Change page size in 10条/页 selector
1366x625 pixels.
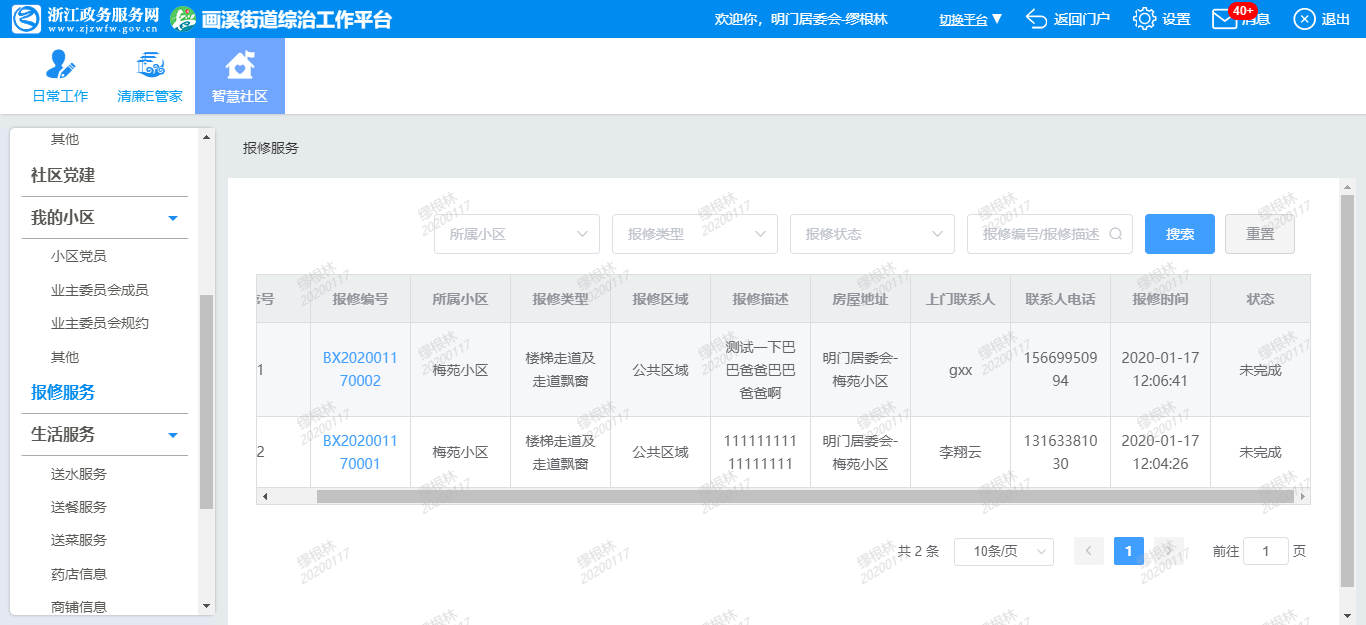1003,551
